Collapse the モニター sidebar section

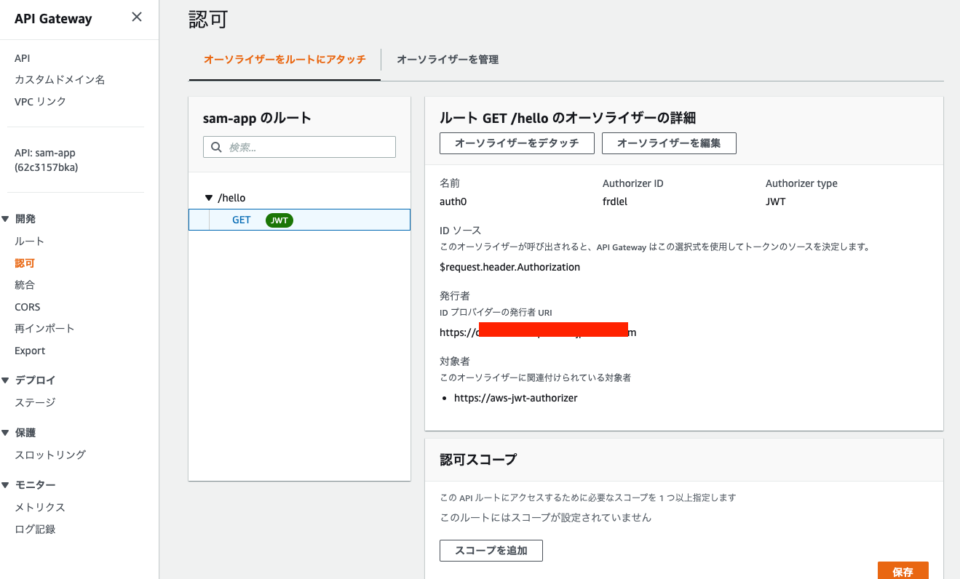tap(8, 485)
